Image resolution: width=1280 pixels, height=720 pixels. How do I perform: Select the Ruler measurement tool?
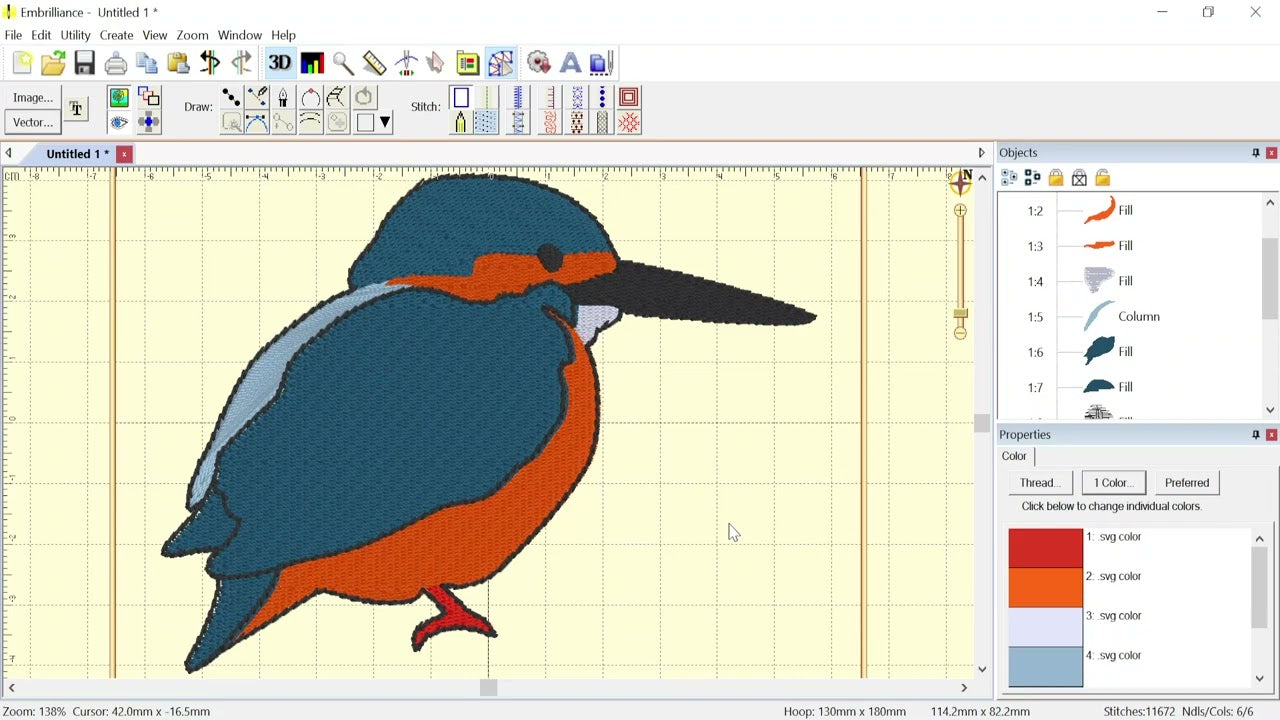(x=373, y=62)
